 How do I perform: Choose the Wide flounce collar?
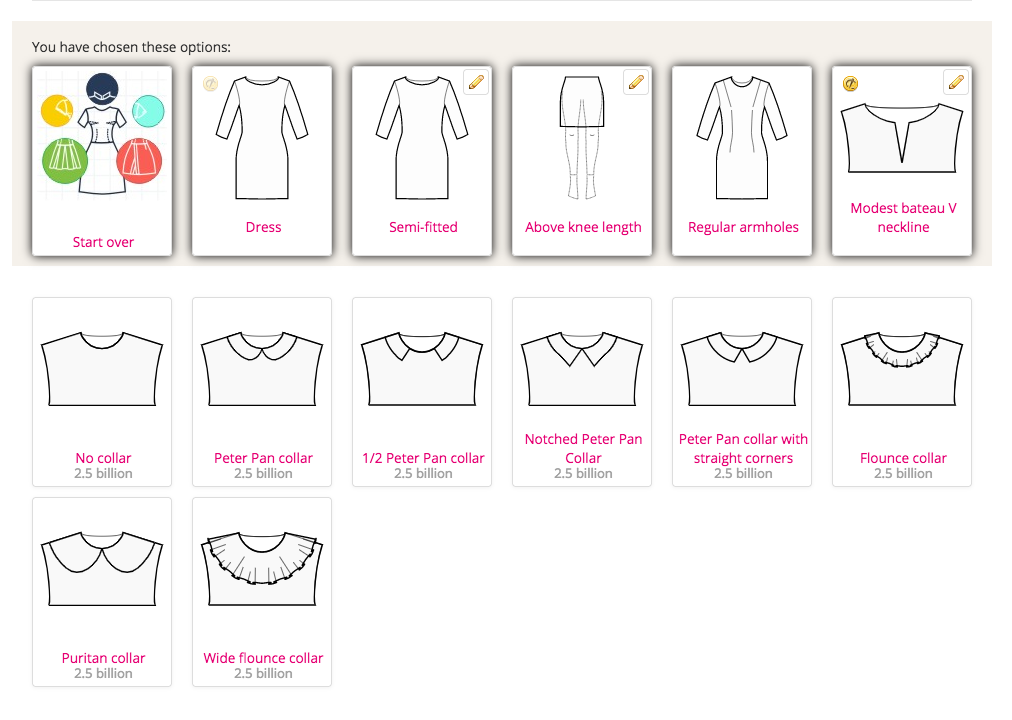(261, 590)
